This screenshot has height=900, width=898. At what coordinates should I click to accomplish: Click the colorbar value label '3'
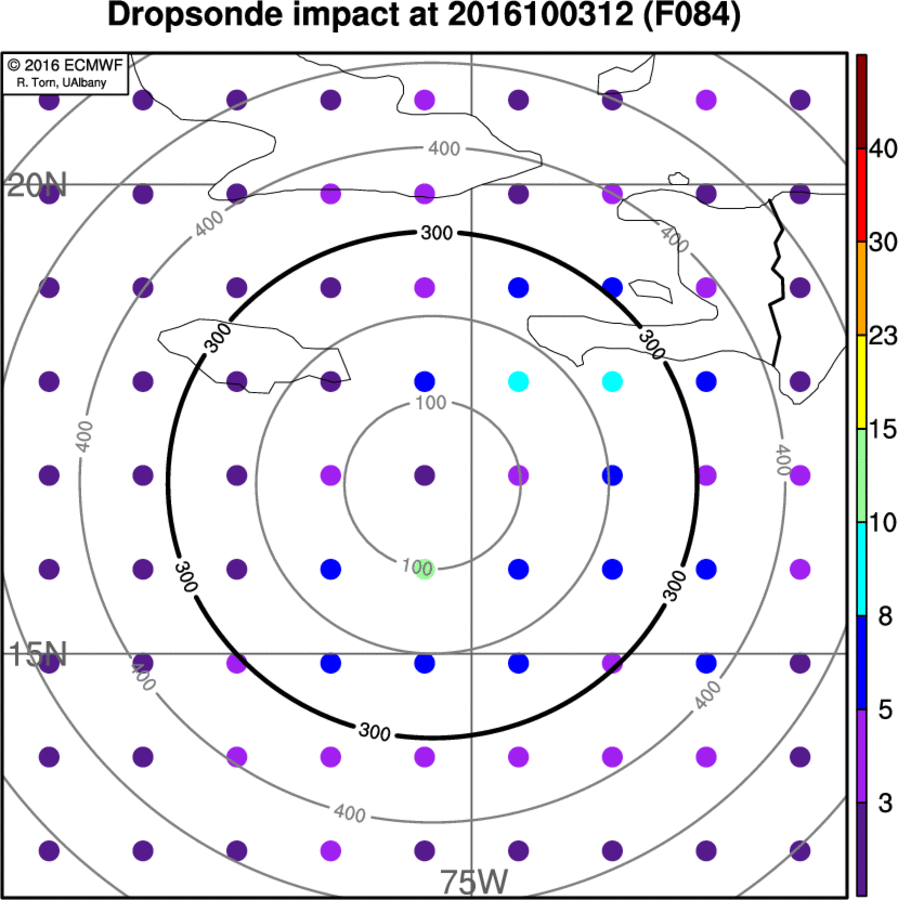[885, 804]
